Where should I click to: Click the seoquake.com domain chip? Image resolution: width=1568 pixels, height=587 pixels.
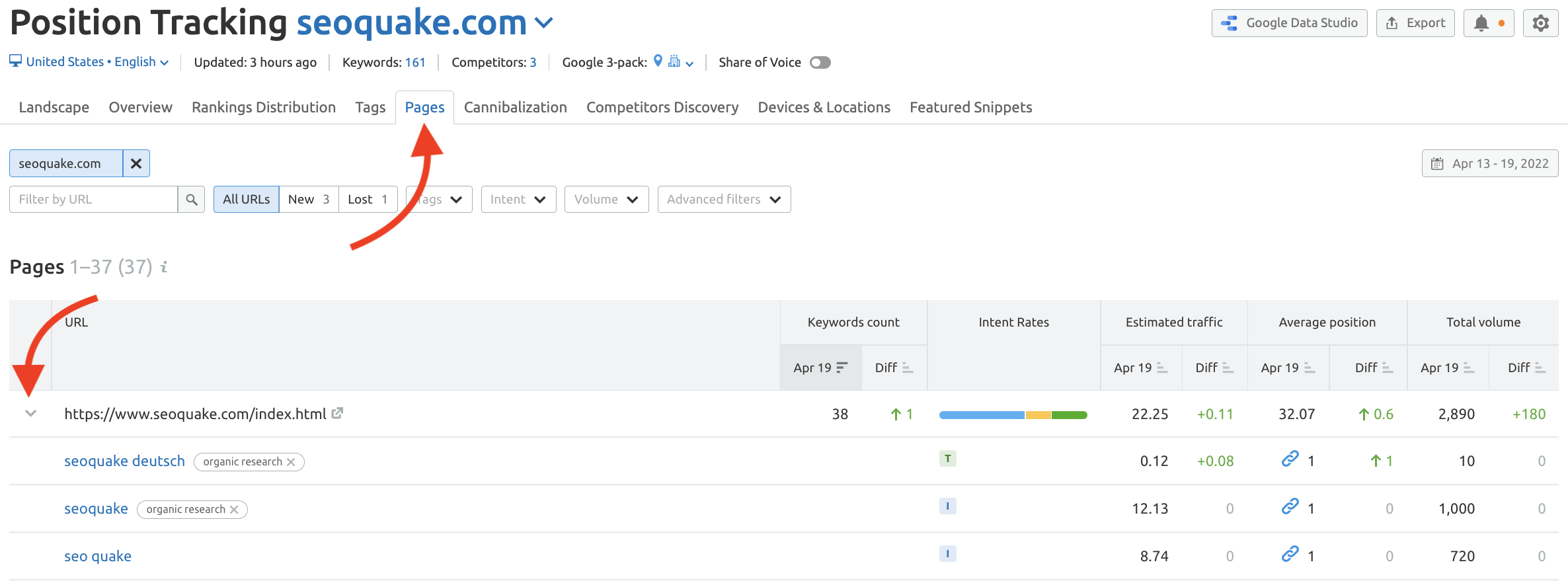(66, 163)
